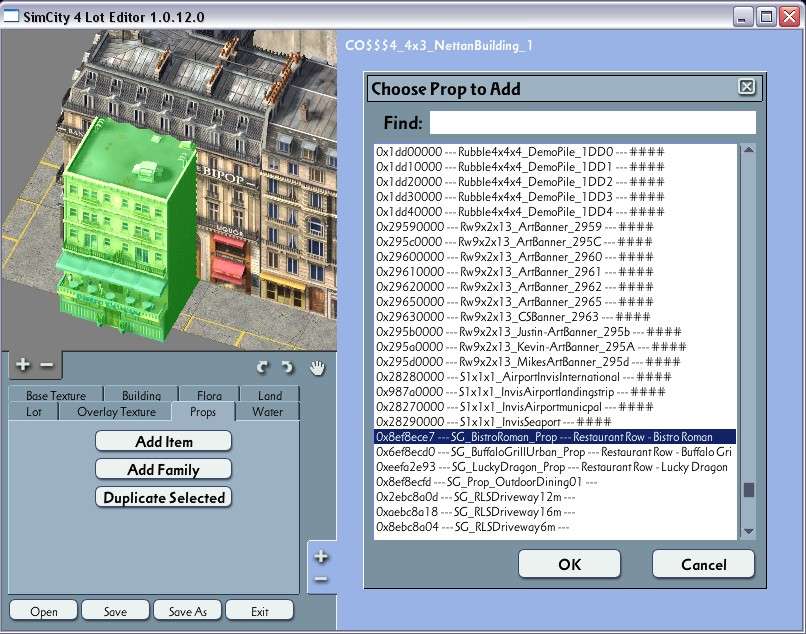Select Rw9x2x13_ArtBanner_295C row
This screenshot has width=806, height=634.
coord(555,242)
